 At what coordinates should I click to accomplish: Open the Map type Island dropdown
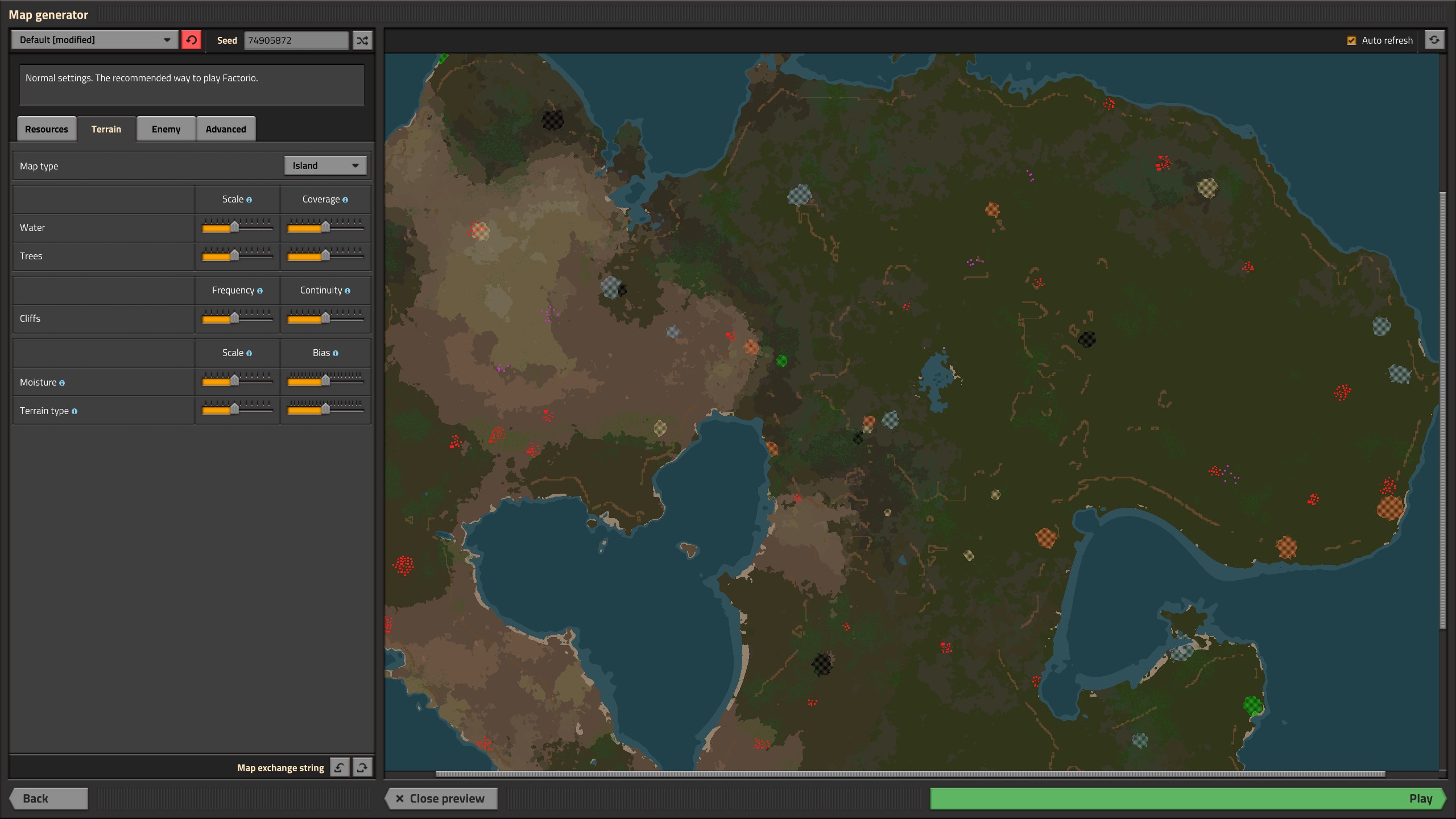pyautogui.click(x=325, y=166)
